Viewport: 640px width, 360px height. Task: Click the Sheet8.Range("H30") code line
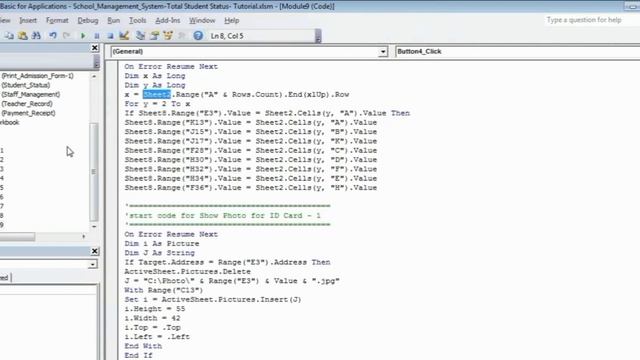251,160
